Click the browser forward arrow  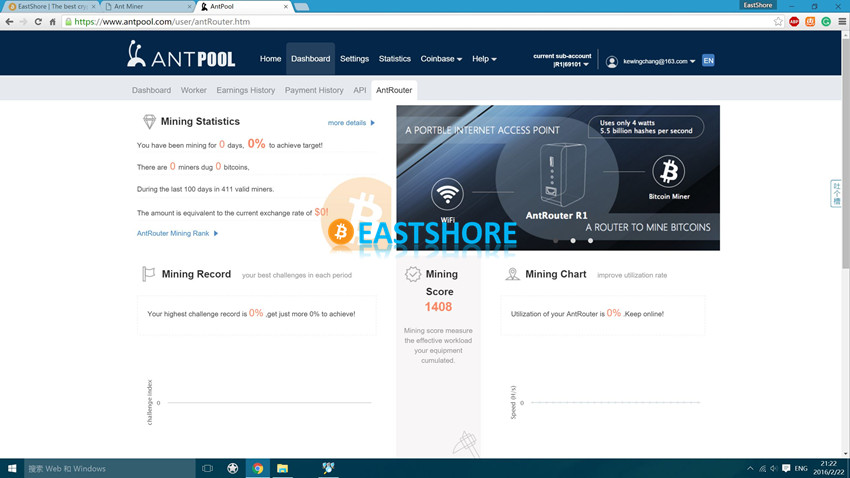click(23, 22)
